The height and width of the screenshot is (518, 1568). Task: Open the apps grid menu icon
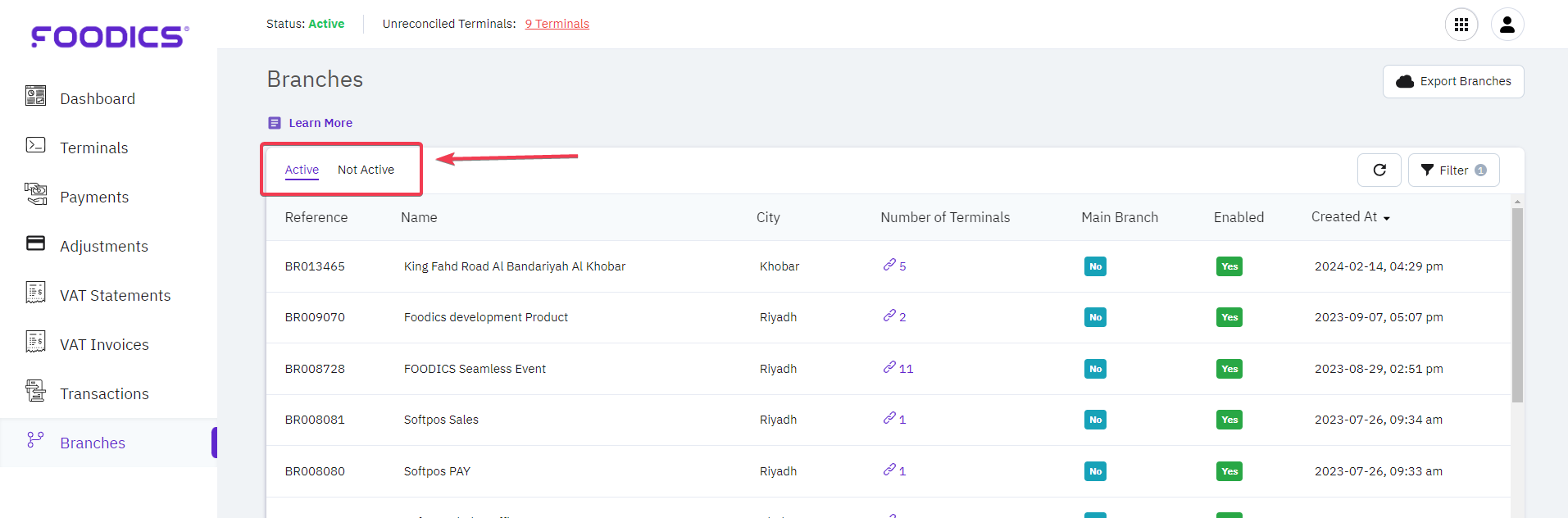(x=1461, y=25)
